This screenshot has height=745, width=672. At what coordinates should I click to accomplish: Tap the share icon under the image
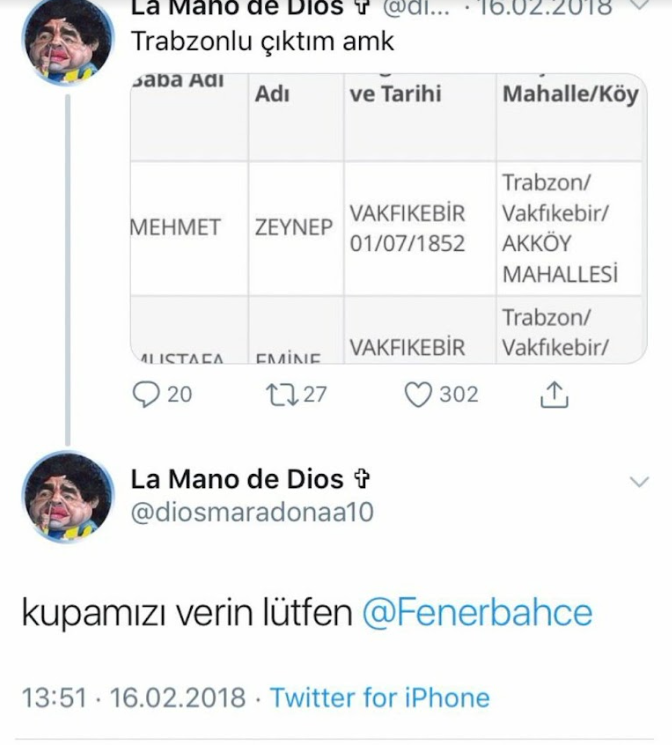(x=553, y=395)
